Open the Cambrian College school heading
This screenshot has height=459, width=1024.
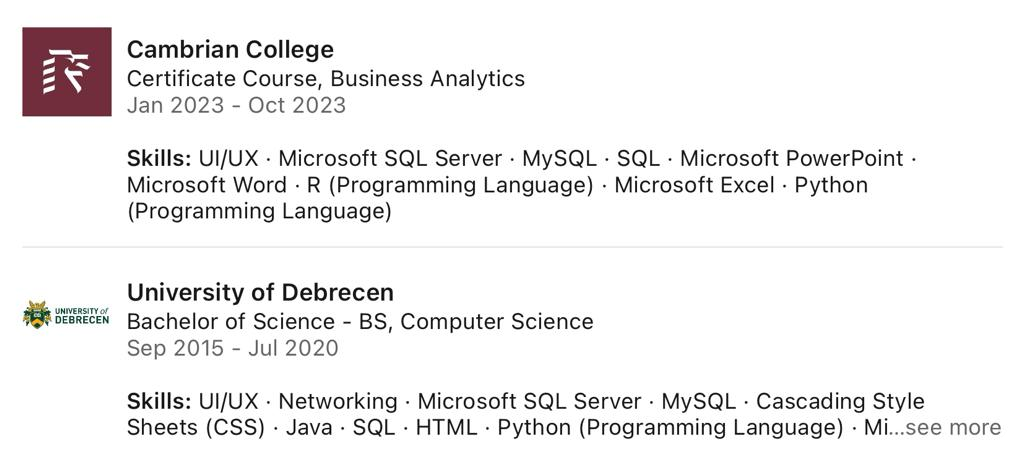tap(230, 50)
